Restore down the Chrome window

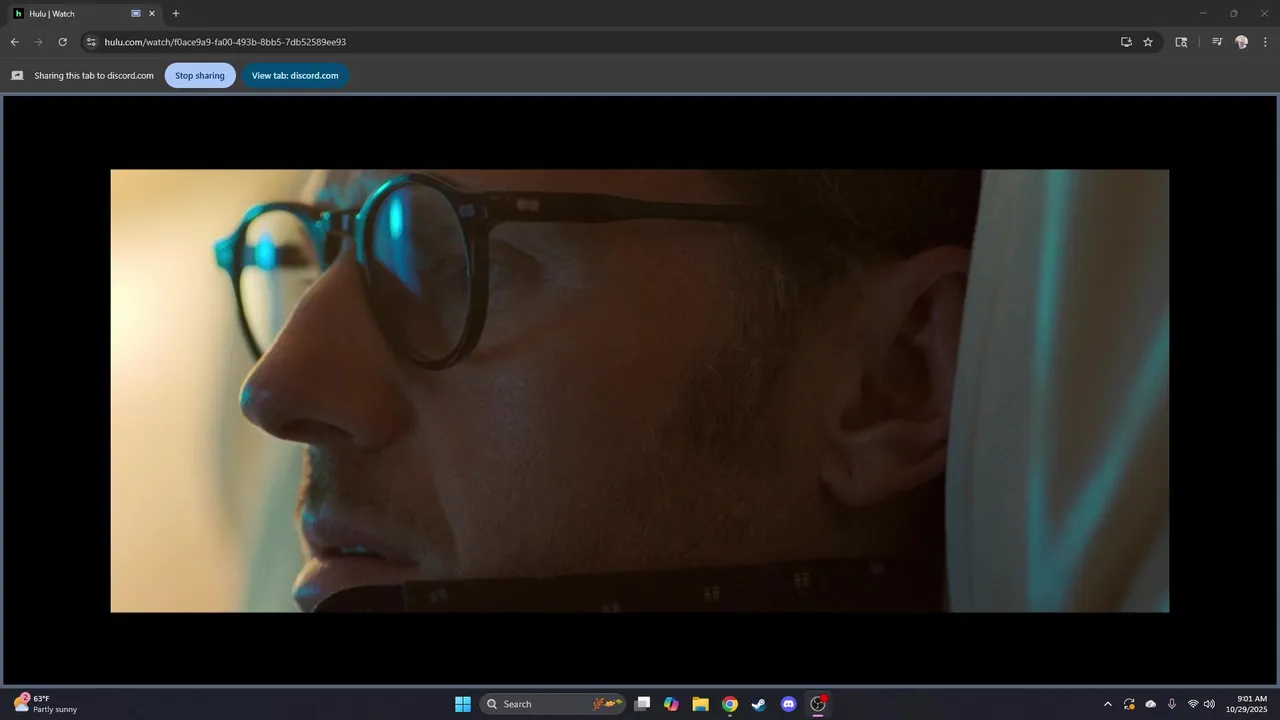1233,13
